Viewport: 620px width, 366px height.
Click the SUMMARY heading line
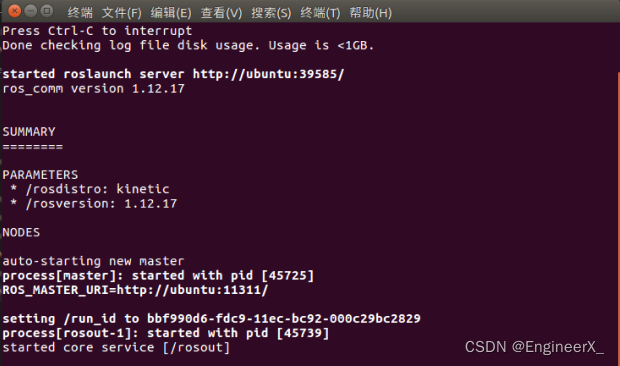(29, 132)
